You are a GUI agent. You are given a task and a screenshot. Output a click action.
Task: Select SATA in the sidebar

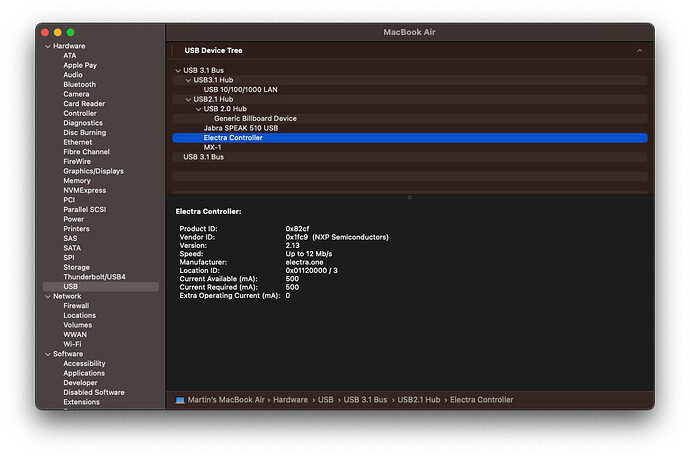click(x=72, y=248)
